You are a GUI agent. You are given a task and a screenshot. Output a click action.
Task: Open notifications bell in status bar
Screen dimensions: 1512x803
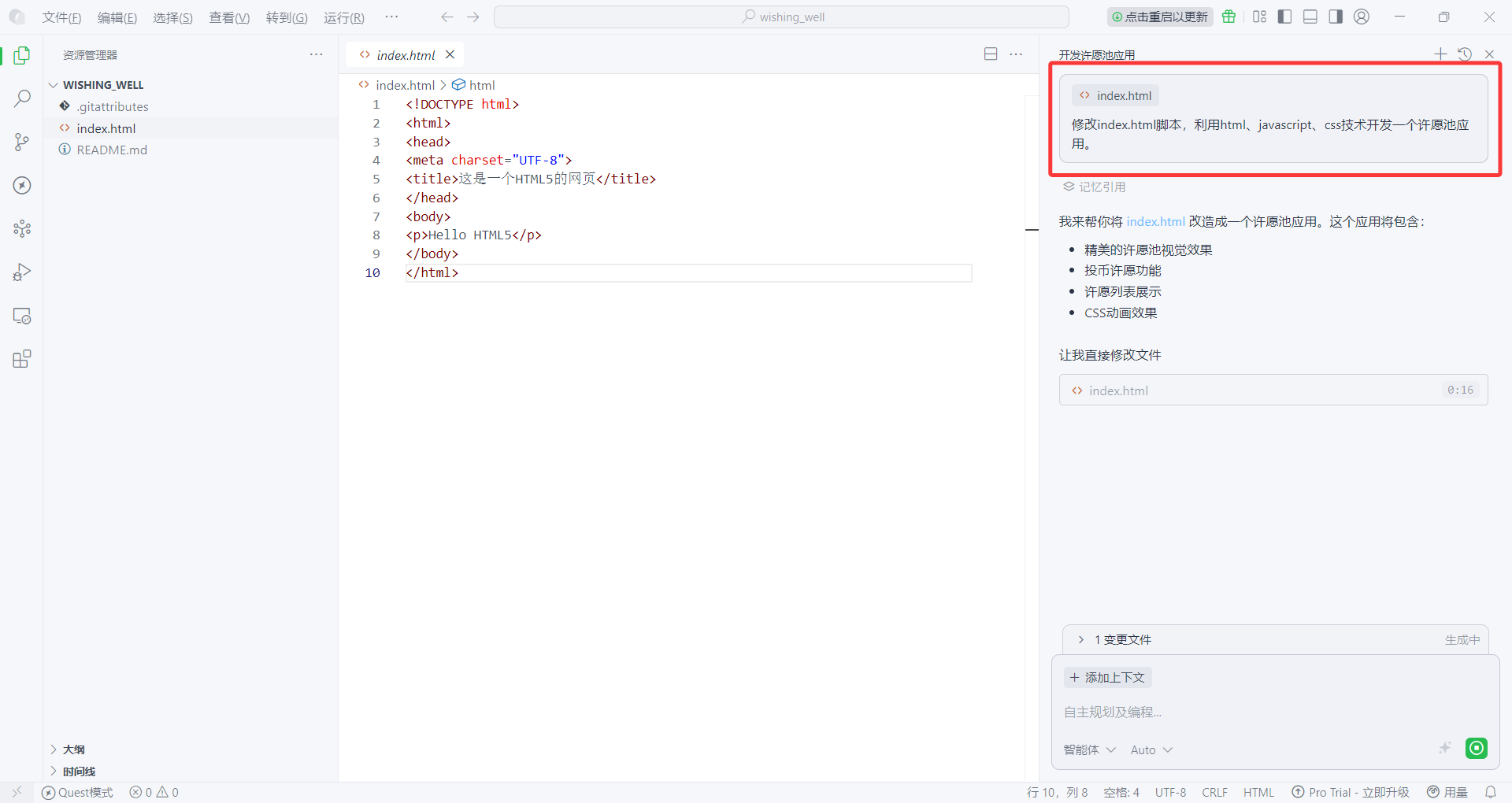(1490, 792)
